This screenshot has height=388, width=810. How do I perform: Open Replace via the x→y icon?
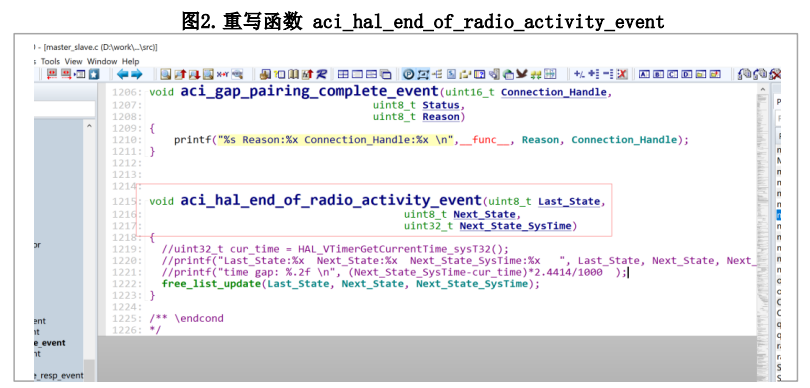222,74
